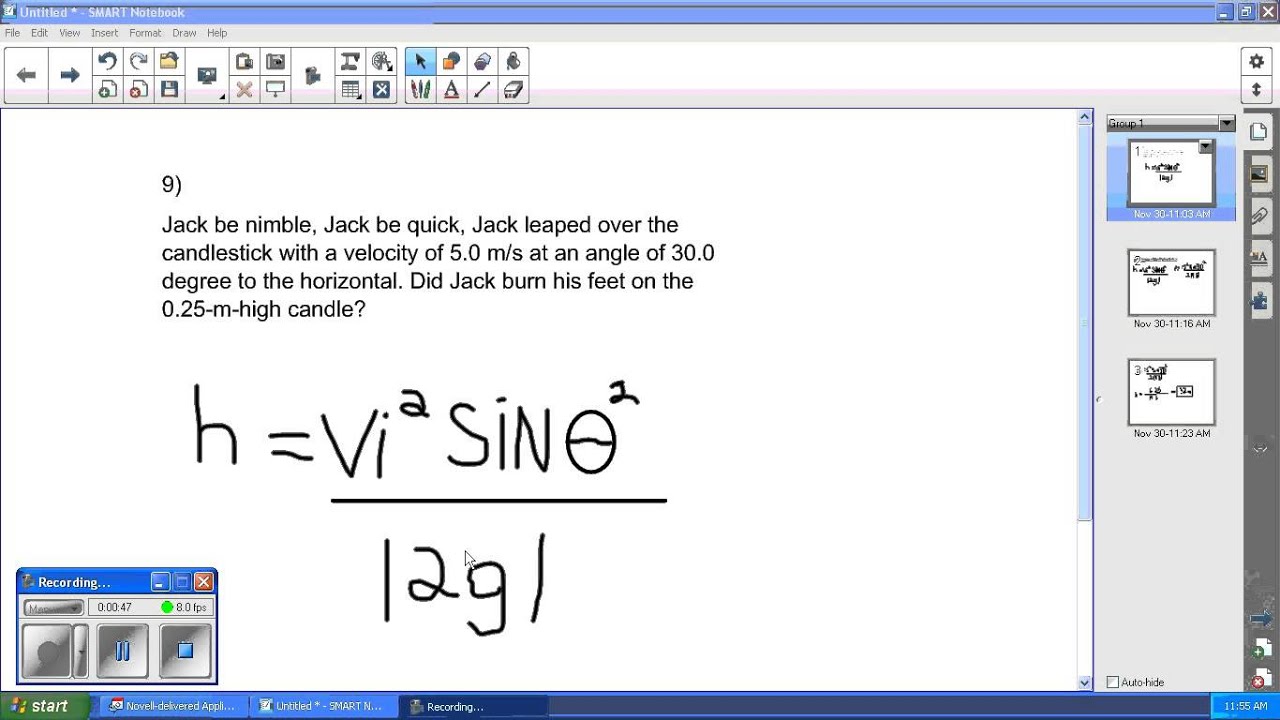Open the compass and math tools icon
Screen dimensions: 1280x720
click(381, 62)
